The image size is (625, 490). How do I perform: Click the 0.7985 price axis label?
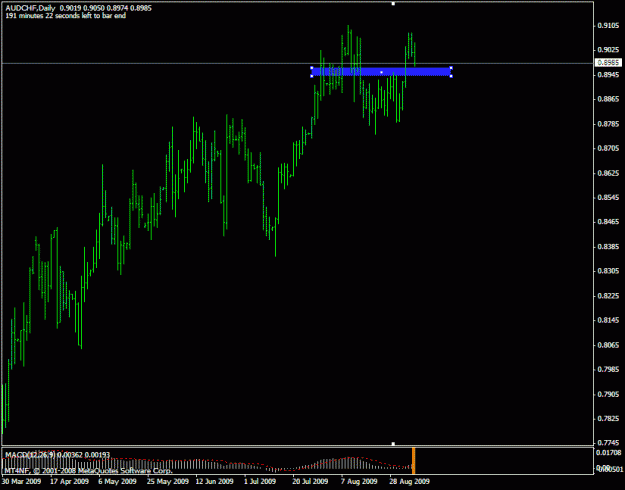(x=608, y=369)
